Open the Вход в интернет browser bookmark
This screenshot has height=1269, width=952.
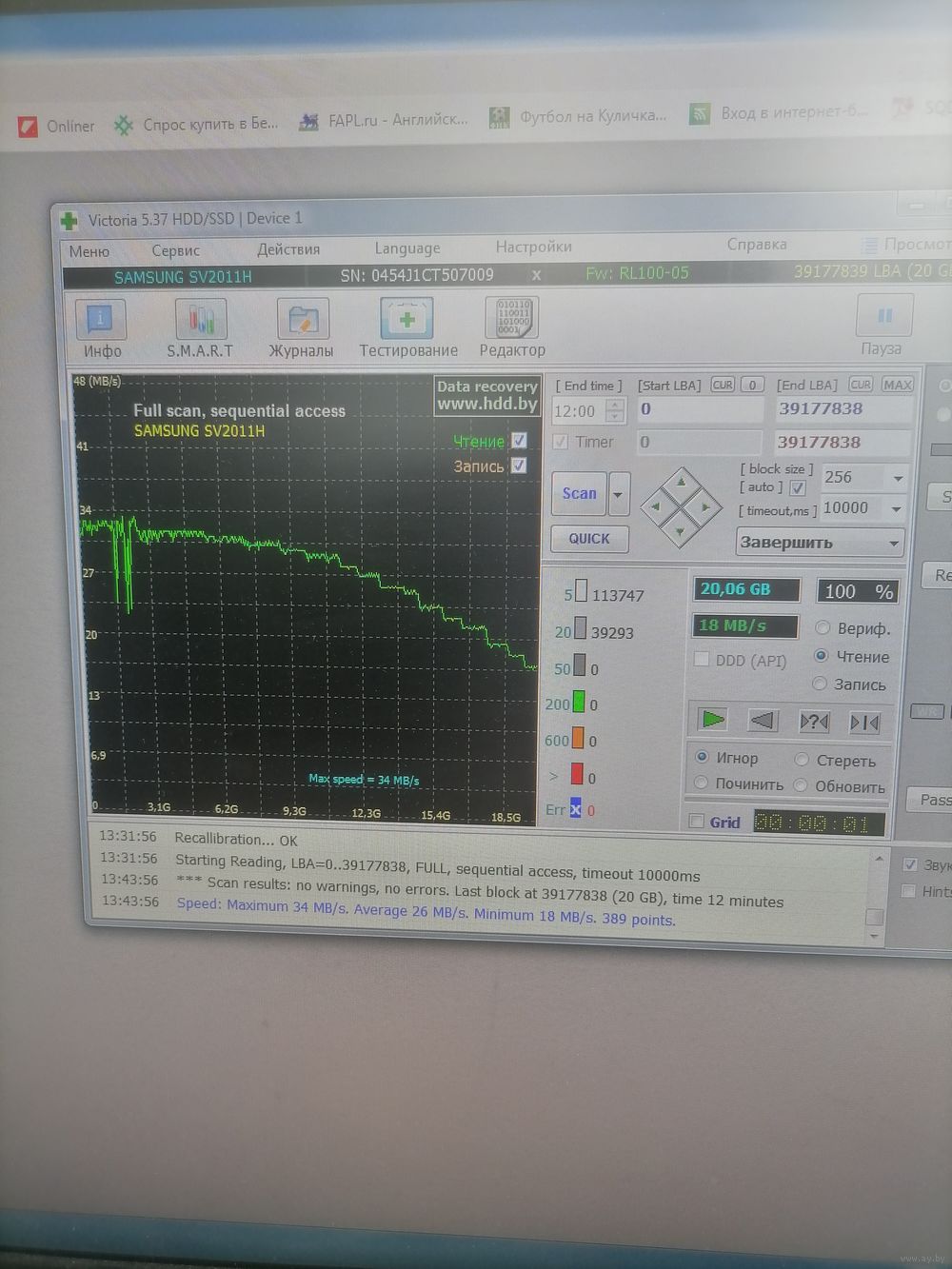(x=779, y=112)
